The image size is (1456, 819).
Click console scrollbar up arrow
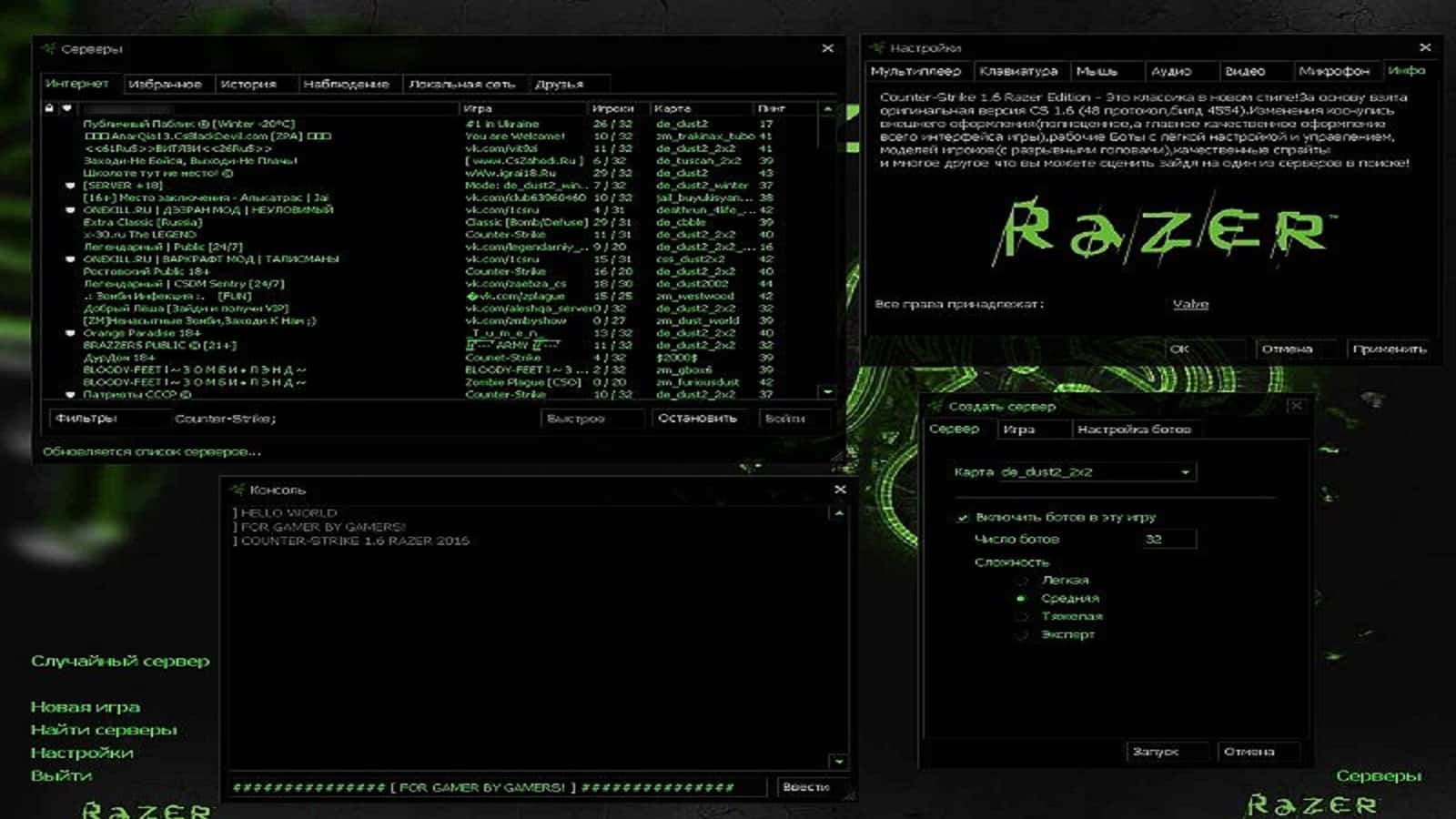pos(839,513)
